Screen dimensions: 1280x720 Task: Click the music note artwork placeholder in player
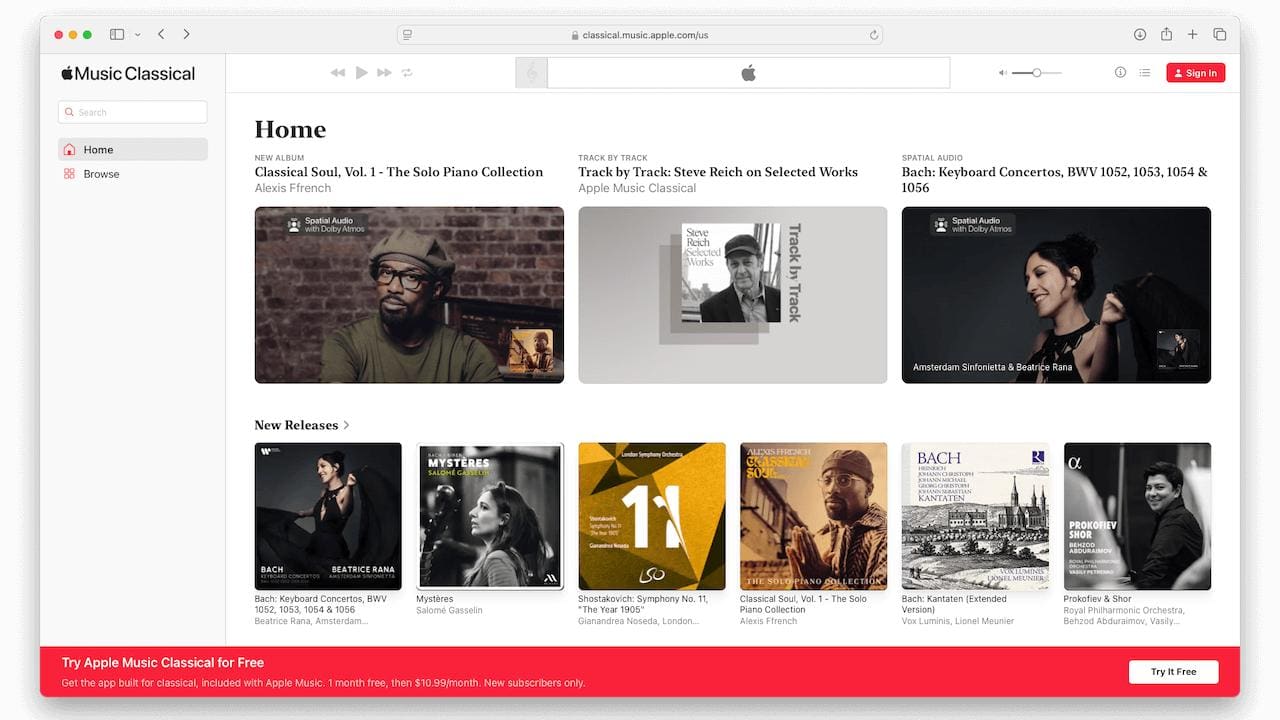(x=531, y=73)
